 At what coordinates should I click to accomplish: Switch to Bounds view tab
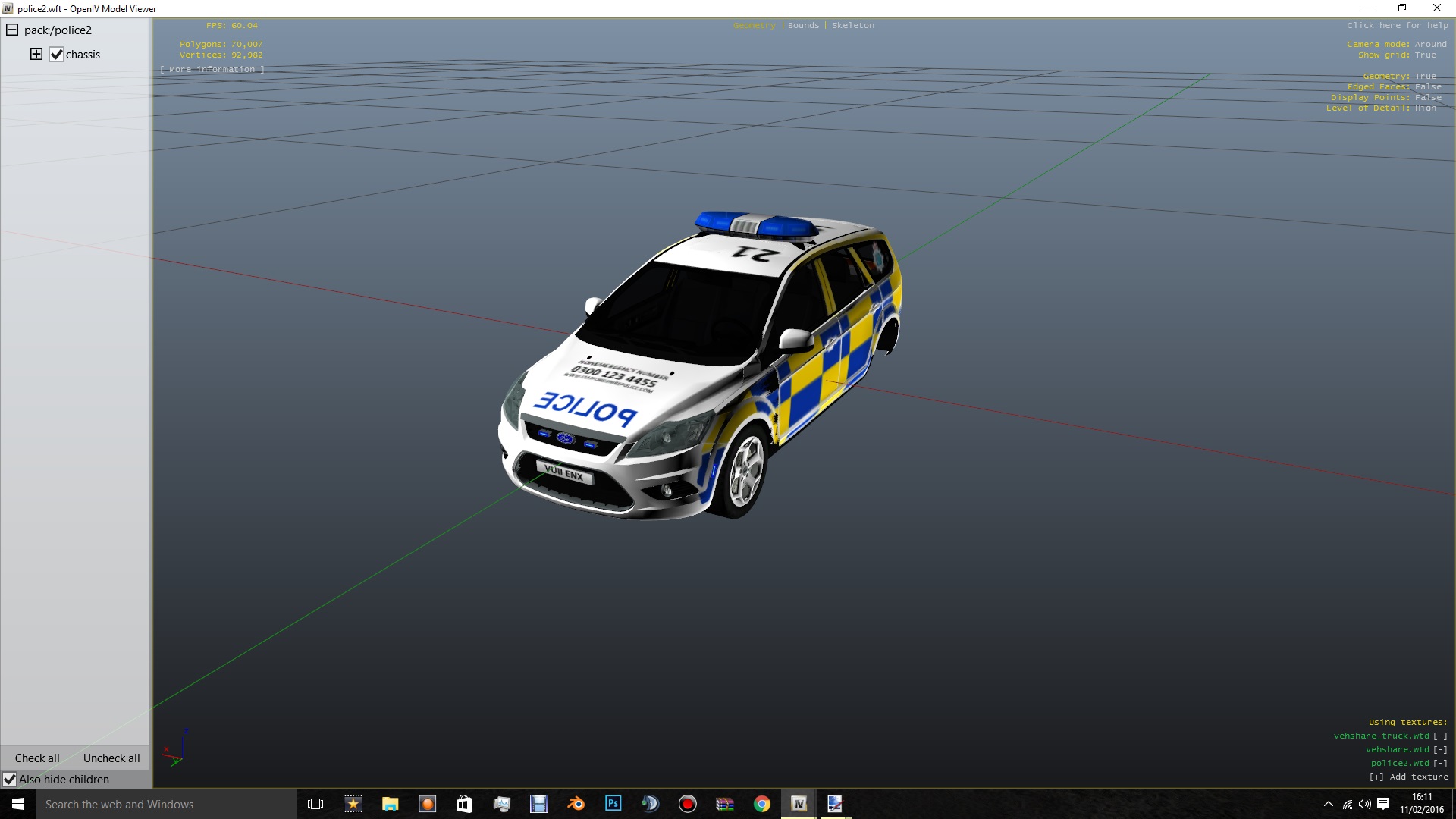click(x=803, y=25)
